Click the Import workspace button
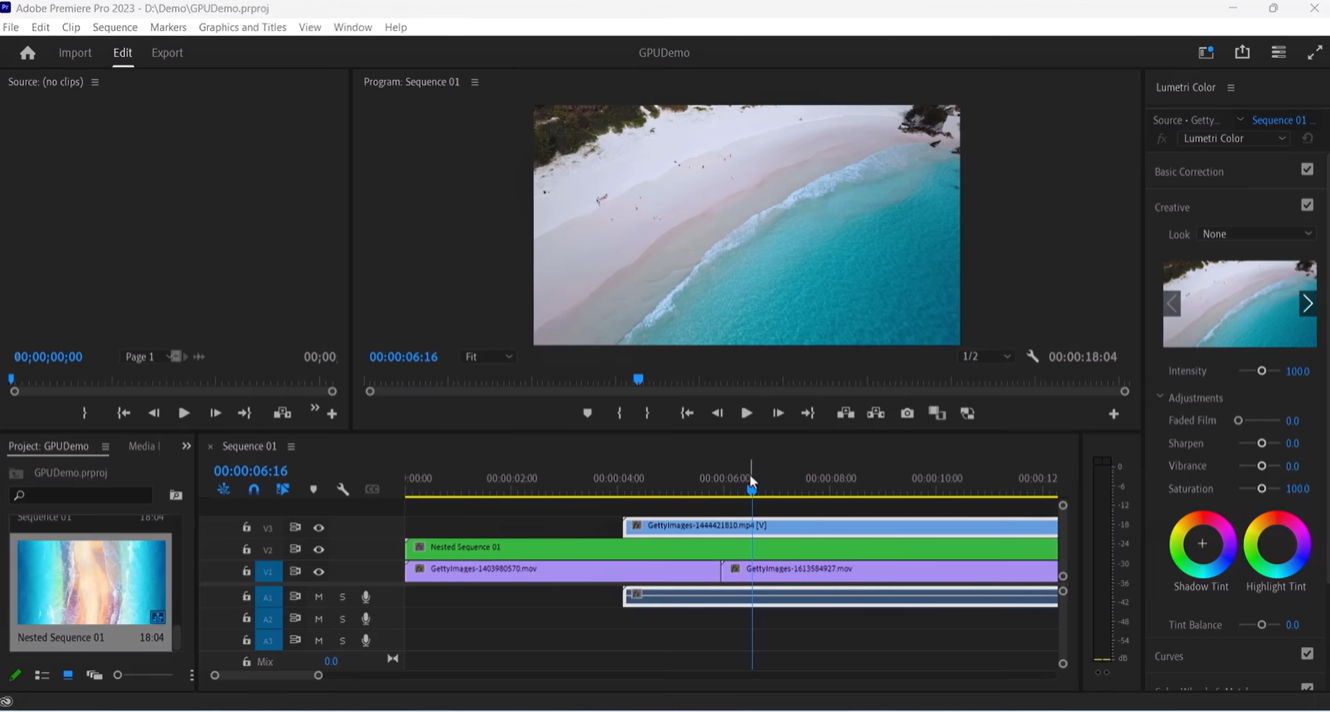 75,53
